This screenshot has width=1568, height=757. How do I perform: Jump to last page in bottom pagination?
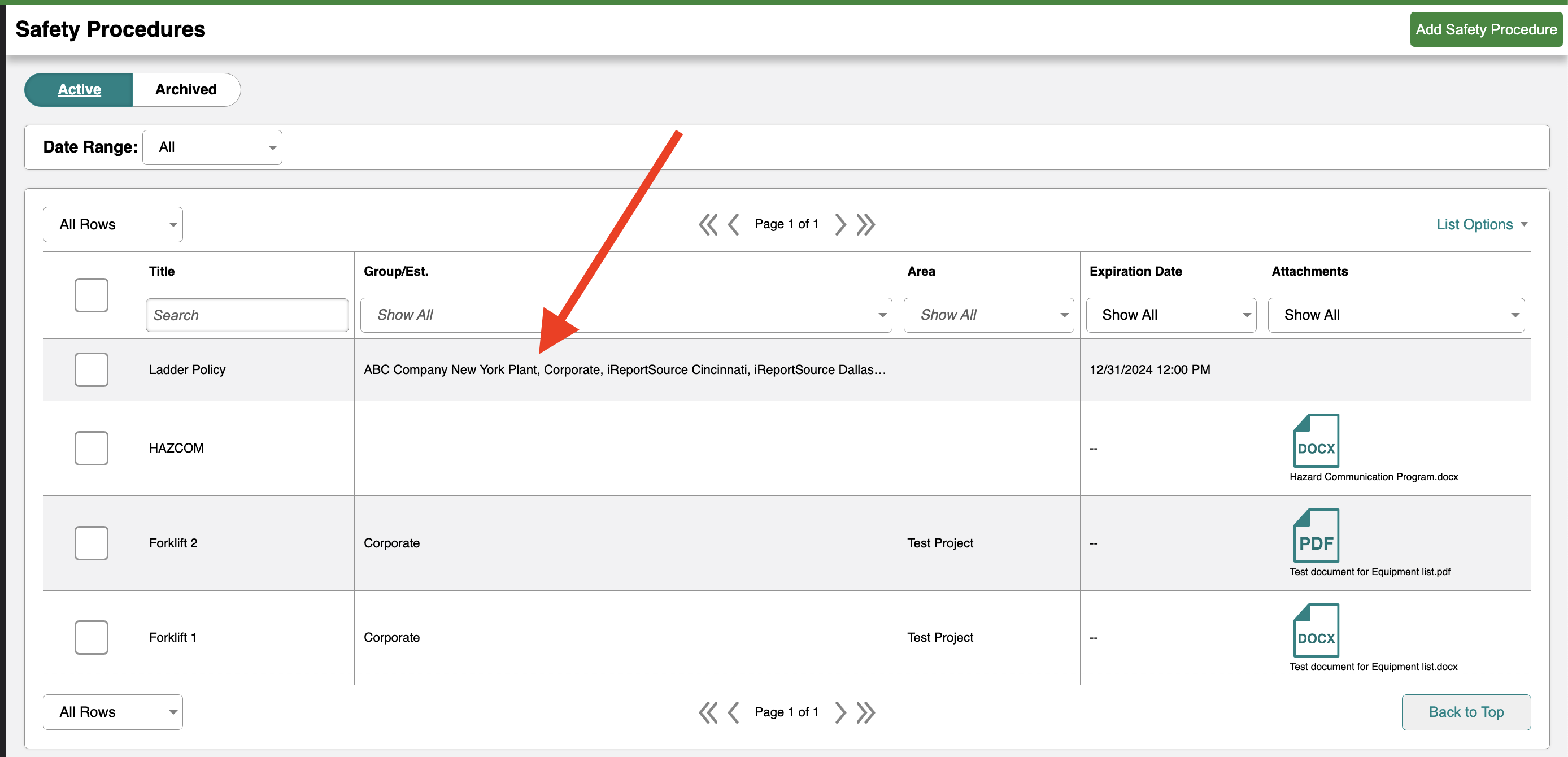865,712
